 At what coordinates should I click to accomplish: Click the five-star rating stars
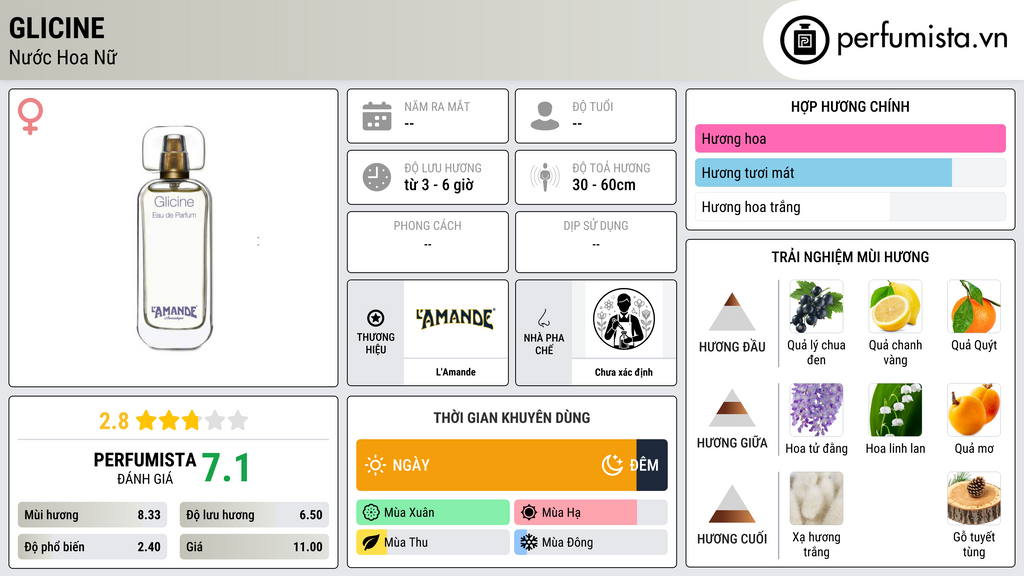192,421
